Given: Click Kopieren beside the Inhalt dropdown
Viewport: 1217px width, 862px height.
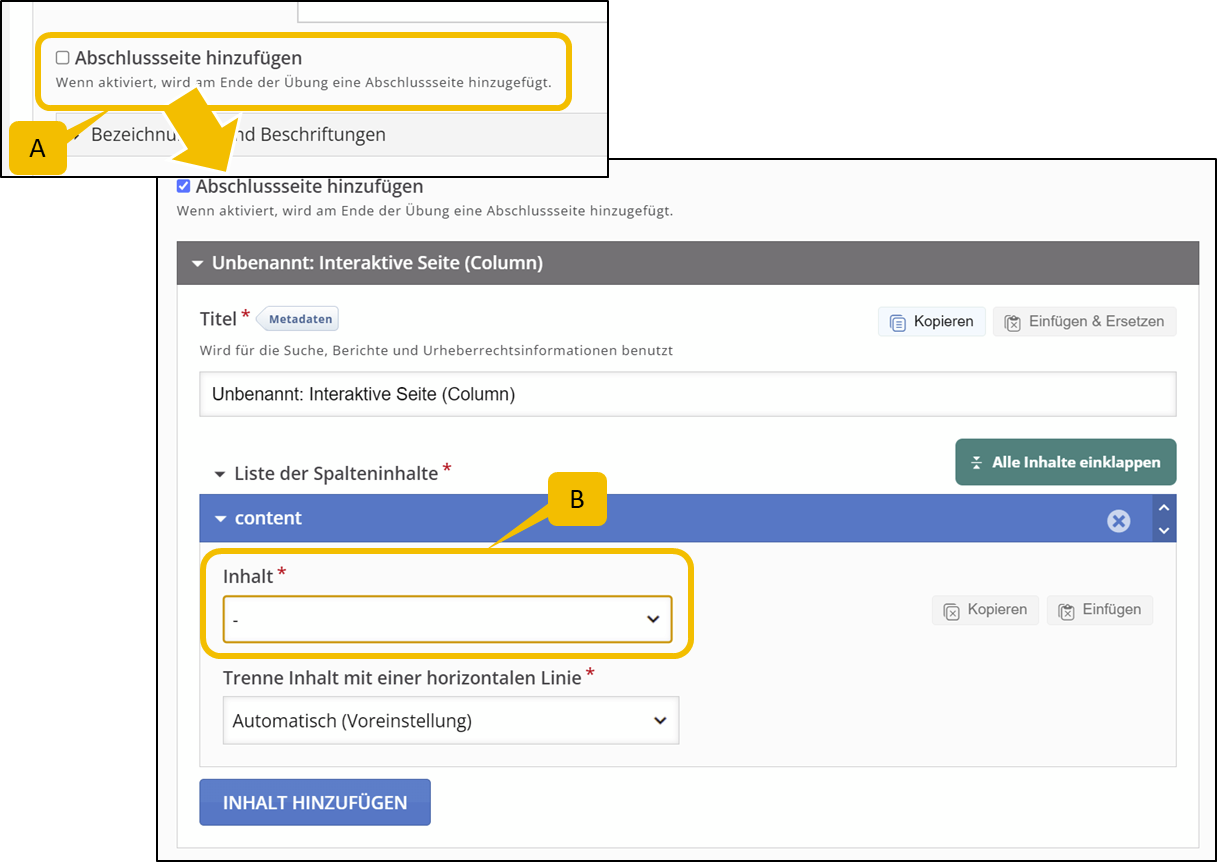Looking at the screenshot, I should click(985, 610).
